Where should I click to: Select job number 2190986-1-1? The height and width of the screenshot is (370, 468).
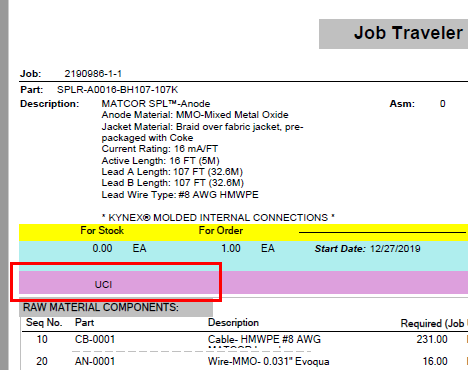(x=93, y=74)
